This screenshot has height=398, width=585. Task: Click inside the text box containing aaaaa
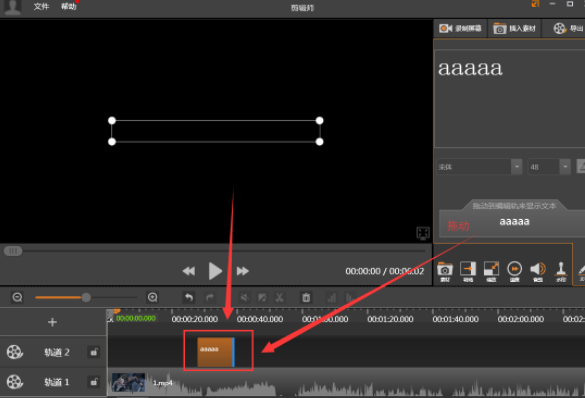click(x=510, y=98)
